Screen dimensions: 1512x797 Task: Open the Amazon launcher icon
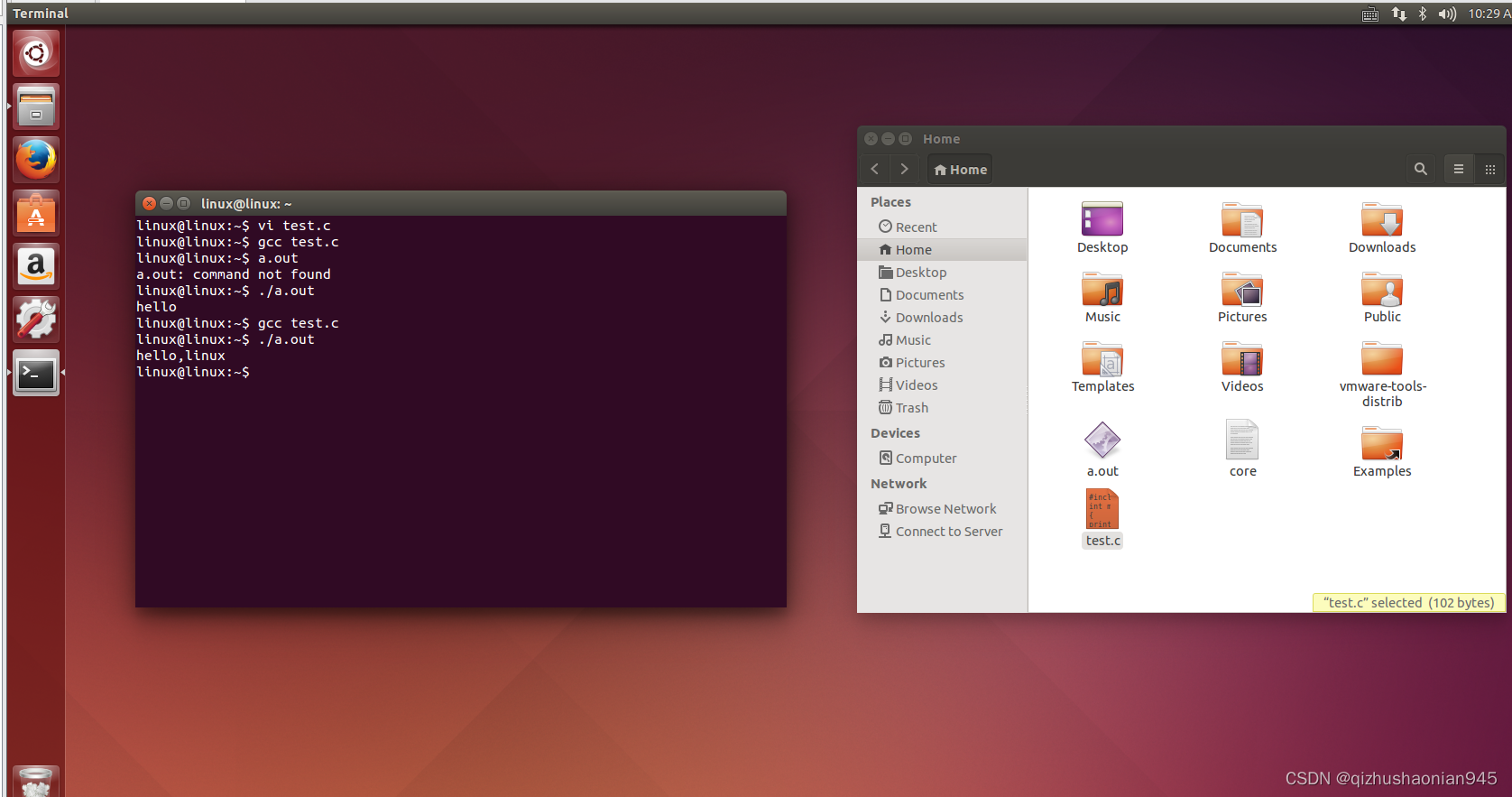tap(36, 266)
